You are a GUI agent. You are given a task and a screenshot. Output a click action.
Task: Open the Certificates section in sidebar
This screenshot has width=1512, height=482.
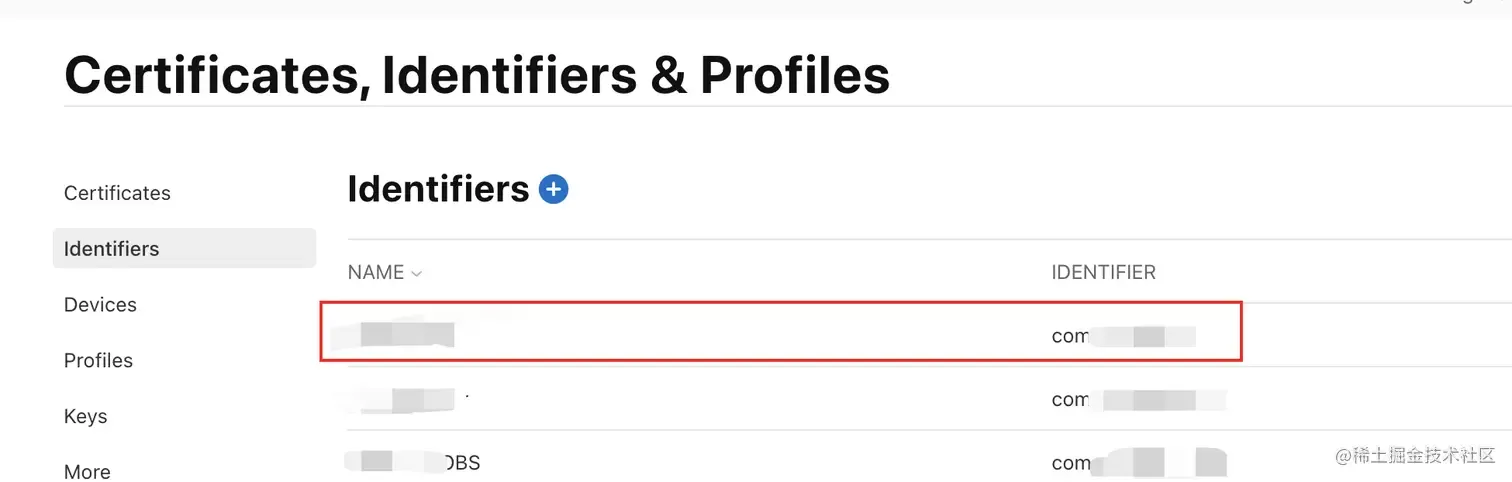point(117,193)
